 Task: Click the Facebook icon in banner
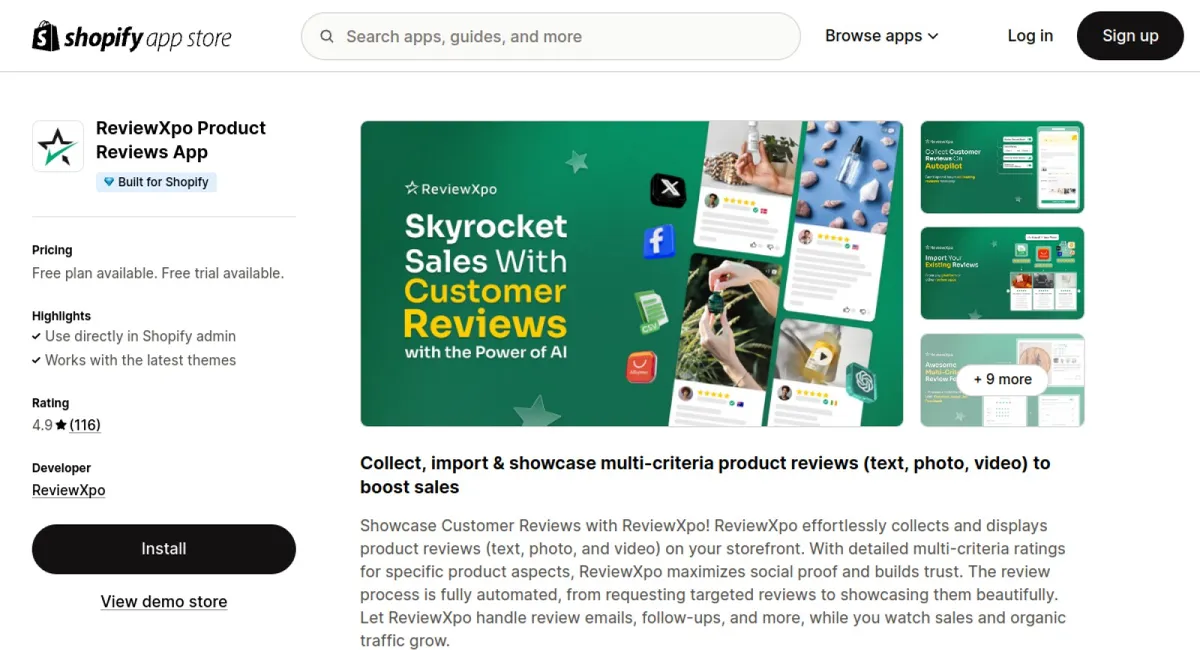coord(658,241)
